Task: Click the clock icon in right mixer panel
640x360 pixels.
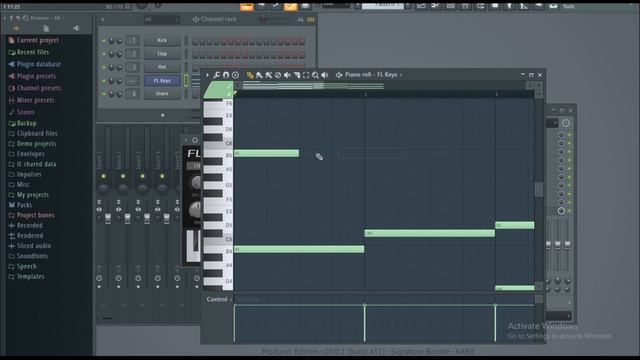Action: coord(566,123)
